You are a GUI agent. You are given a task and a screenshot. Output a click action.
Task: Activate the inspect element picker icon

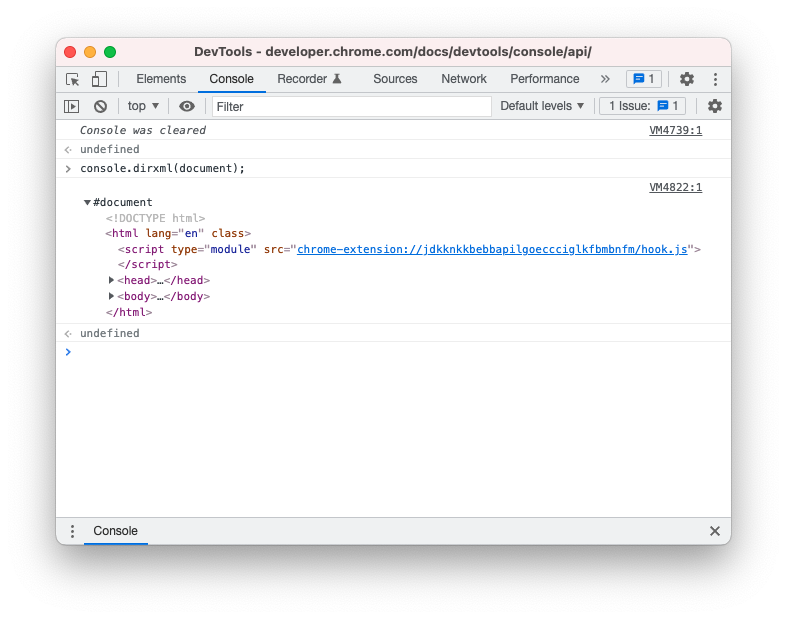(x=73, y=79)
